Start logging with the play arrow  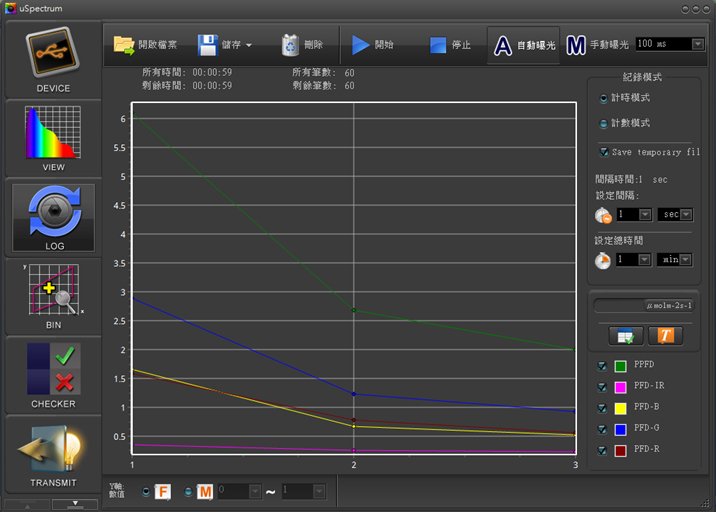(x=360, y=45)
